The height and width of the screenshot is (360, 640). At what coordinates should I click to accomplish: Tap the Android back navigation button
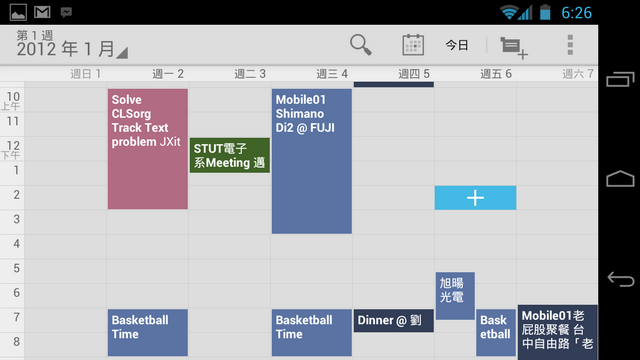click(x=620, y=279)
